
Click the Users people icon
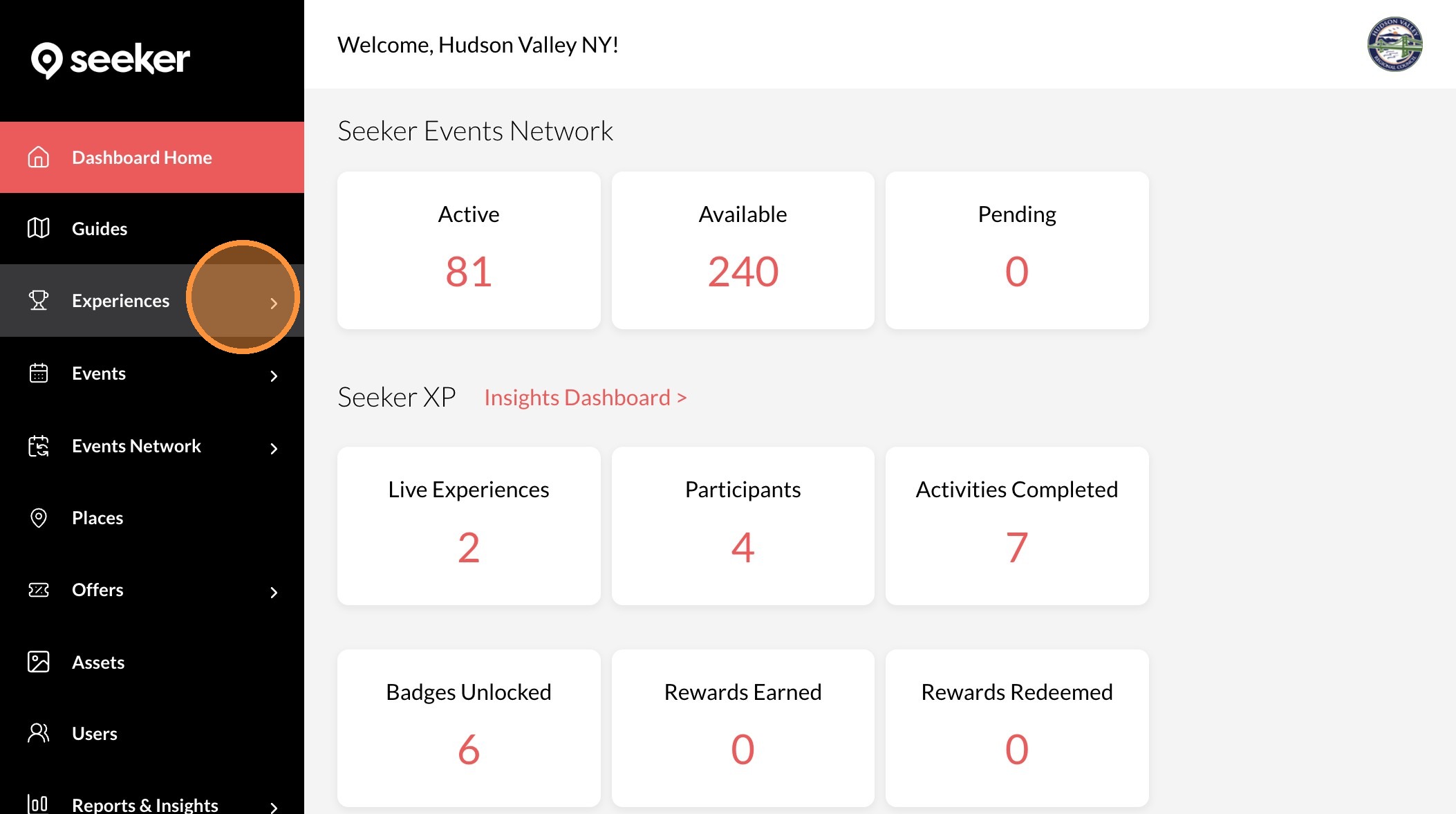tap(39, 733)
